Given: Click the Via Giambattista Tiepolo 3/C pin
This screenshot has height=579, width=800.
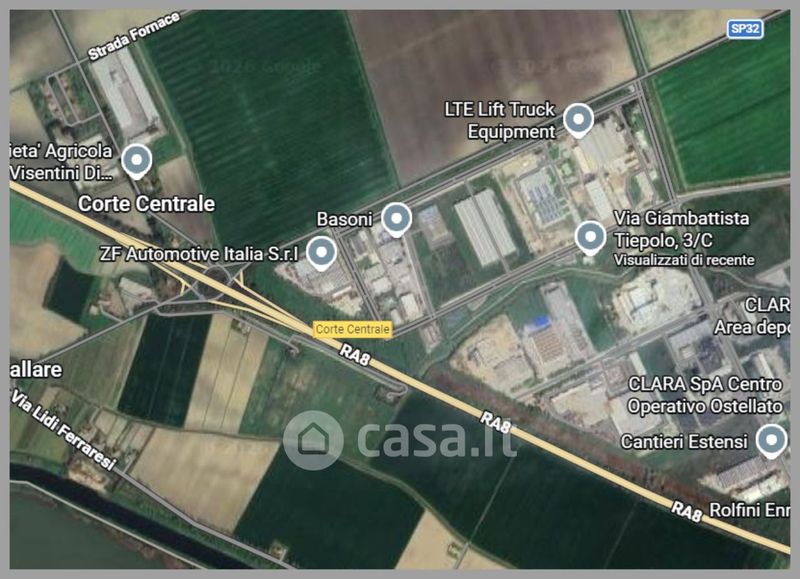Looking at the screenshot, I should point(590,238).
